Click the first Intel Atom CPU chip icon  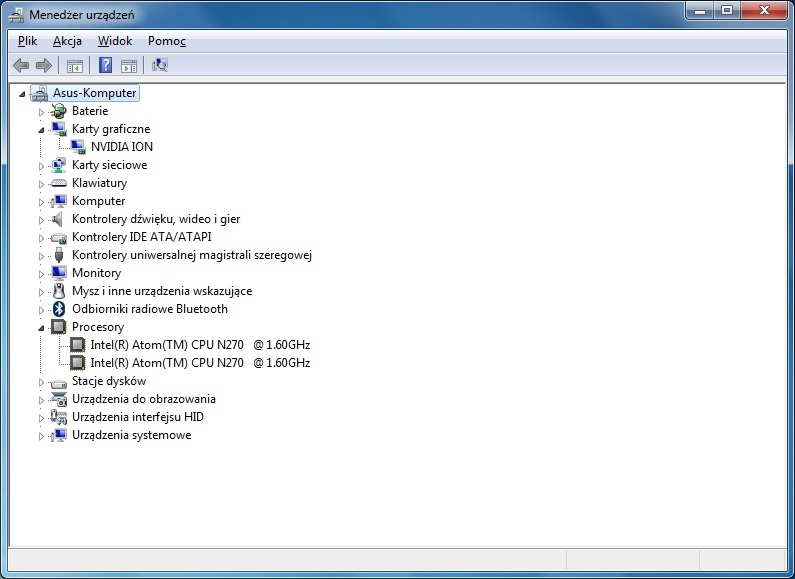point(78,345)
